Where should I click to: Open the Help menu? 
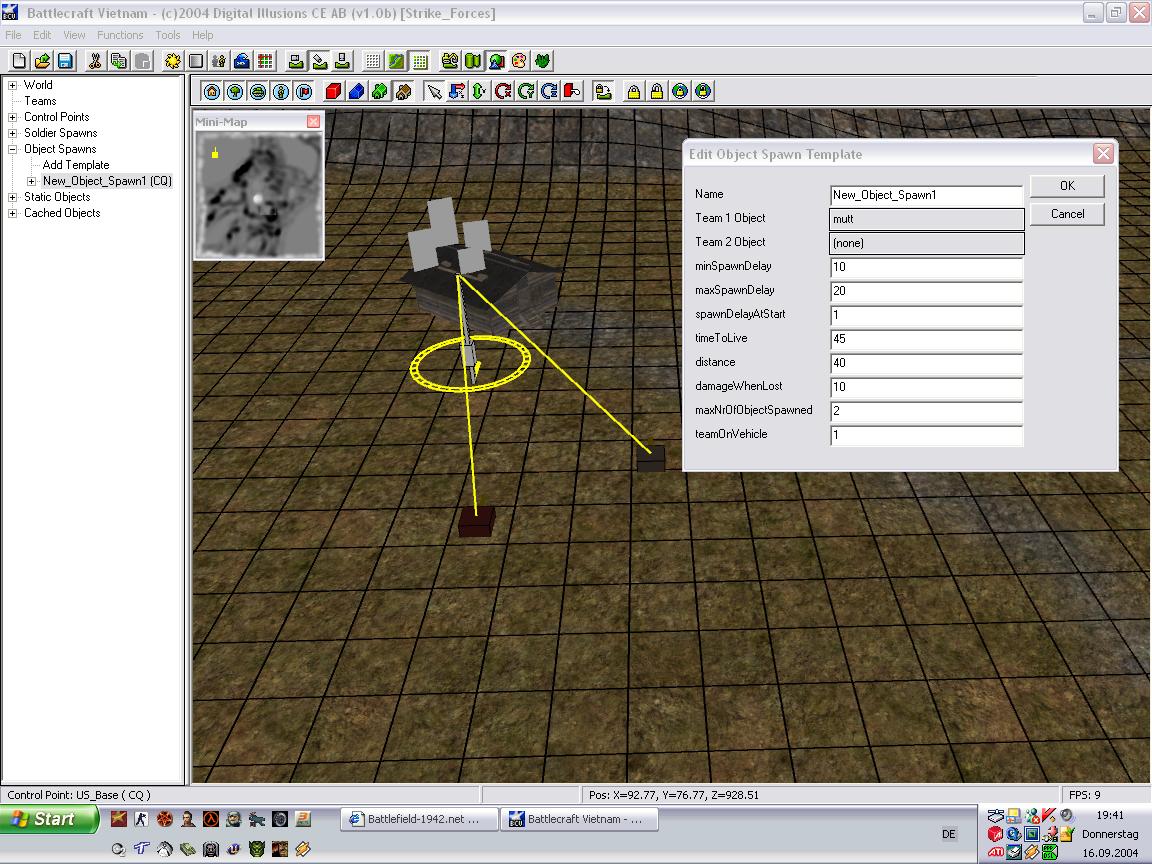click(x=203, y=35)
